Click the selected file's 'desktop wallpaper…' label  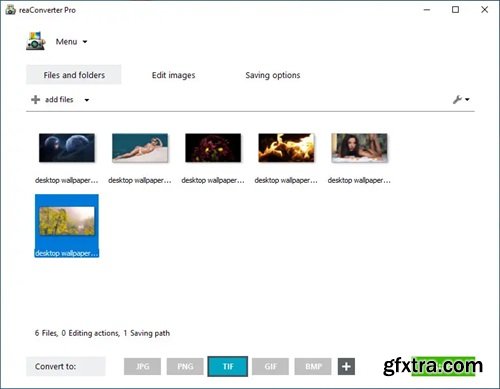[67, 253]
